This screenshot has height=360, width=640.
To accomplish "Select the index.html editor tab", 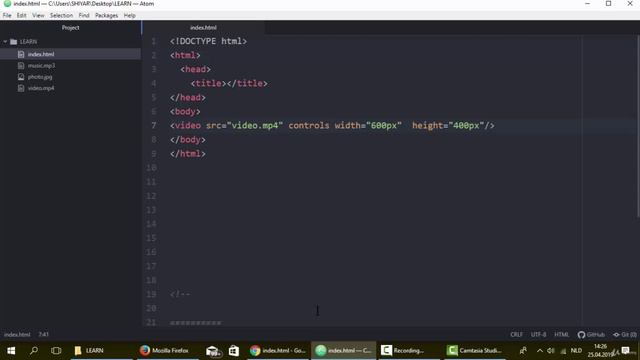I will tap(203, 27).
